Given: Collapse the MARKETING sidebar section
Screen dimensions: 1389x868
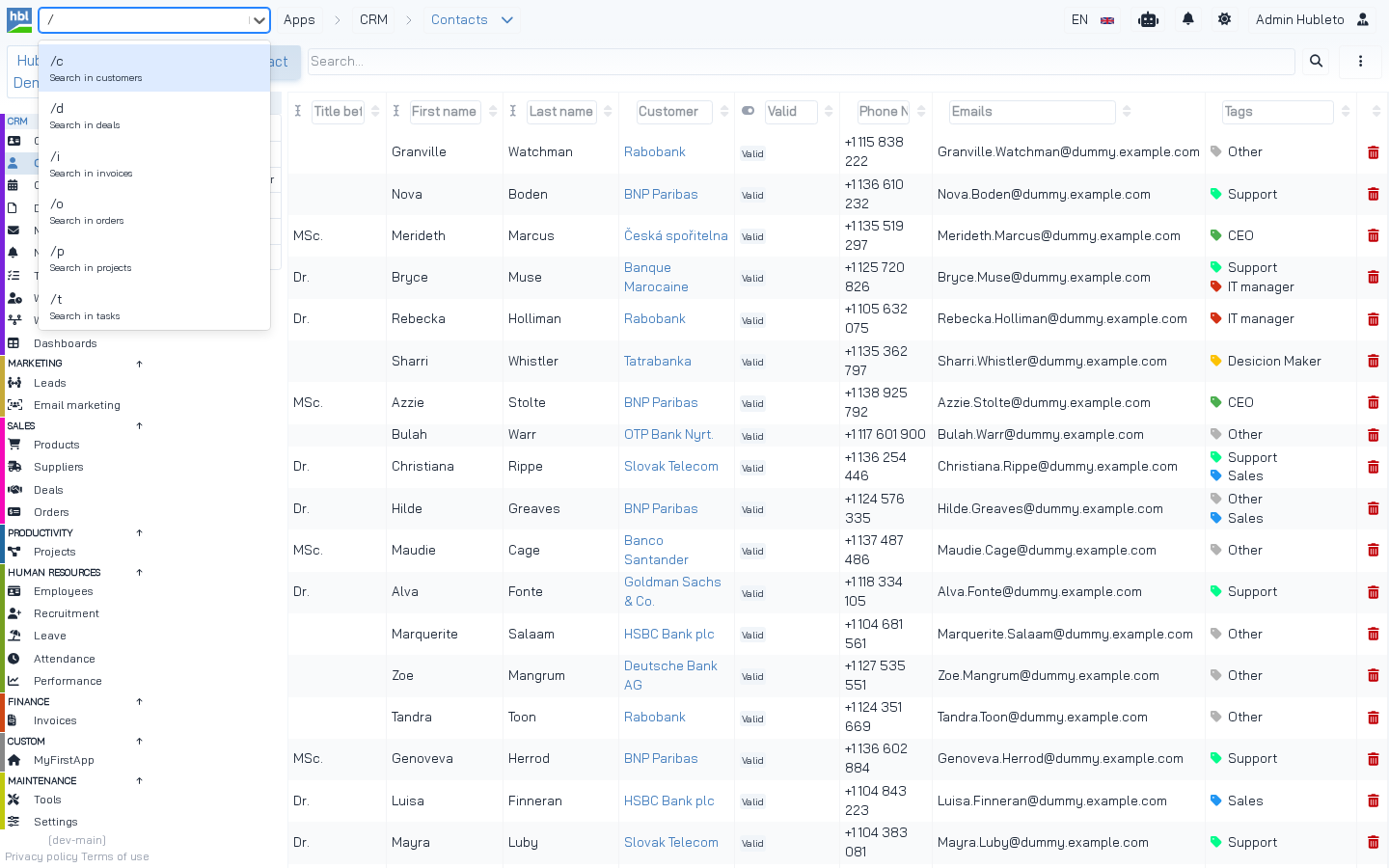Looking at the screenshot, I should click(x=140, y=364).
